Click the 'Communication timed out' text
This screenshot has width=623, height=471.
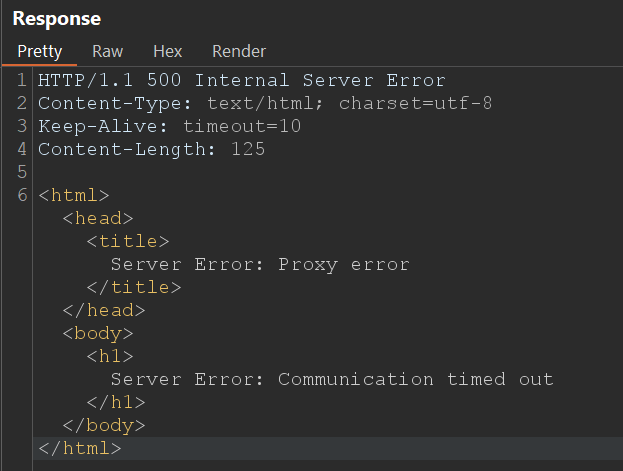415,379
